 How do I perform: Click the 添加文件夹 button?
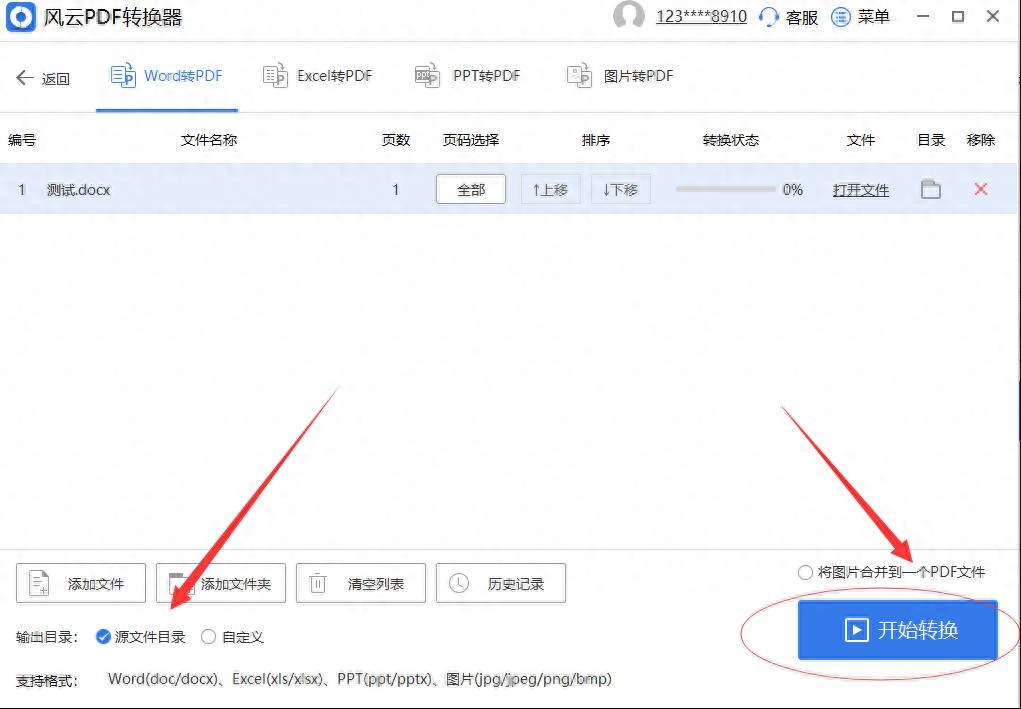coord(221,583)
